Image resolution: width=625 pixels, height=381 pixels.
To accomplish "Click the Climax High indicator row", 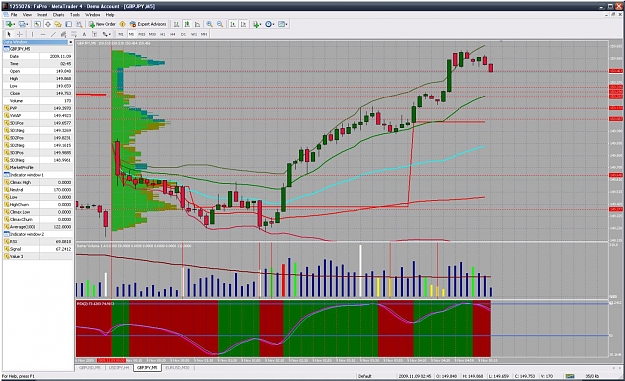I will [x=38, y=182].
